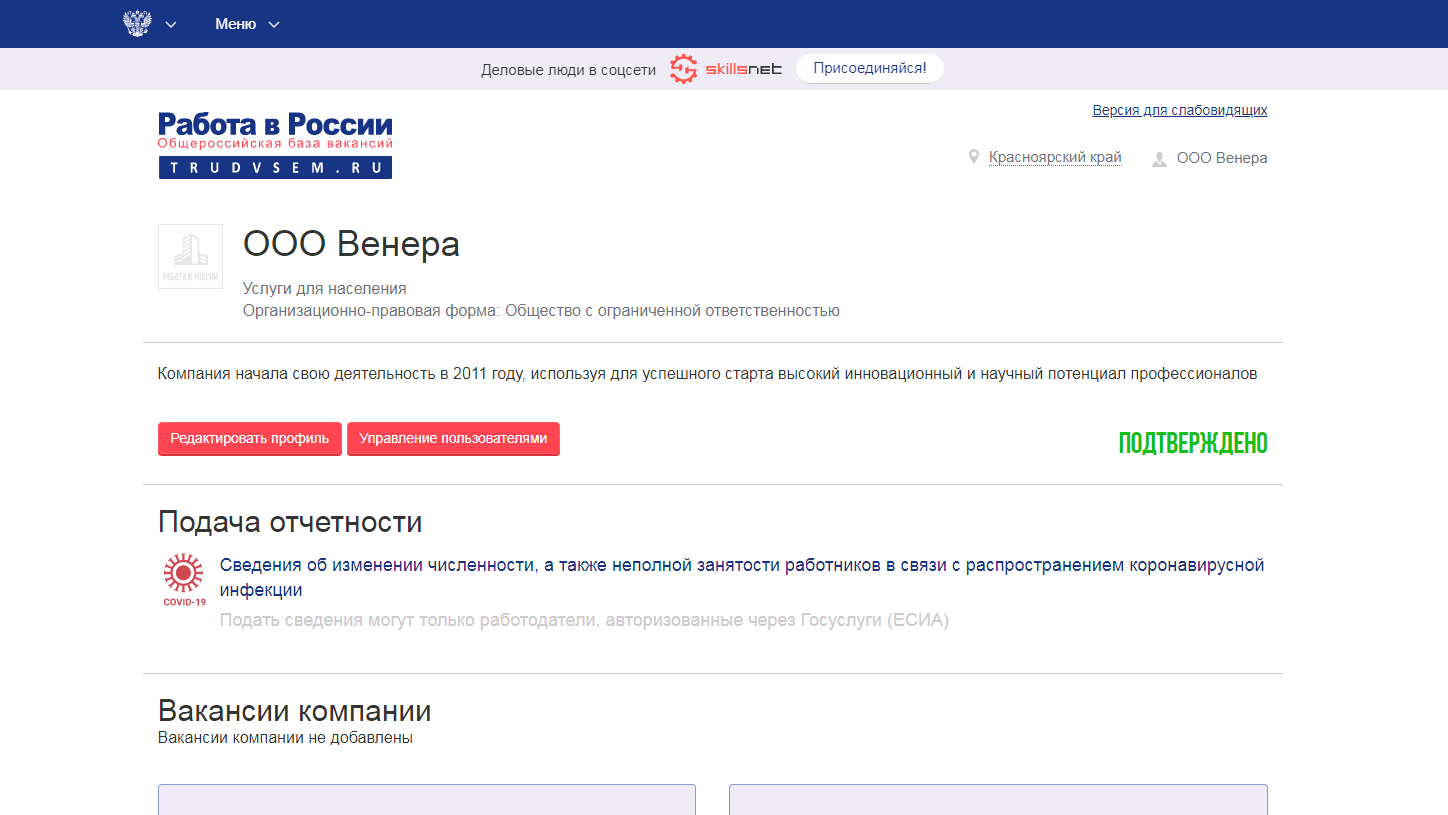
Task: Click the Услуги для населения text
Action: tap(325, 288)
